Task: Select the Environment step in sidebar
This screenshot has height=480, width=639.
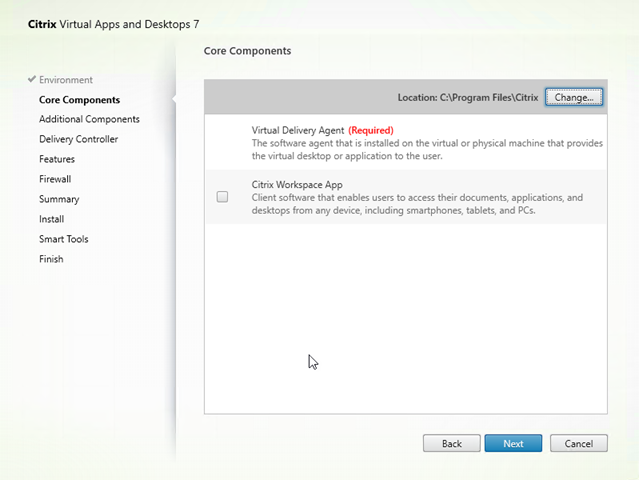Action: pyautogui.click(x=66, y=80)
